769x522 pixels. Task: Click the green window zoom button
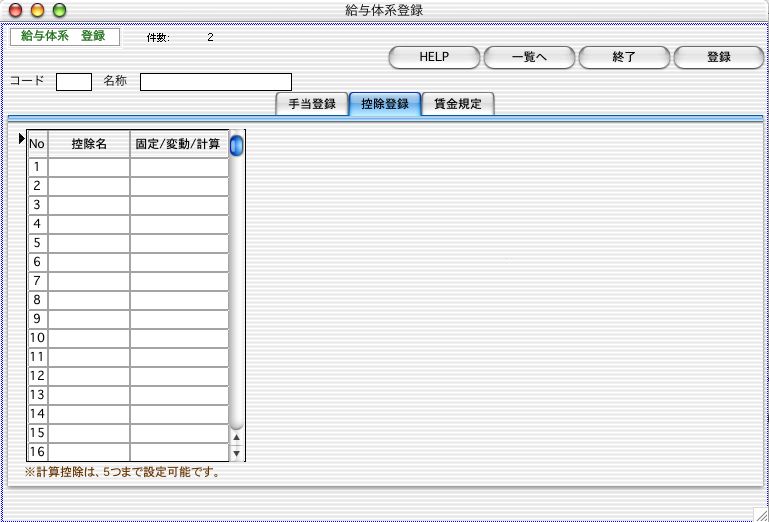pos(59,10)
